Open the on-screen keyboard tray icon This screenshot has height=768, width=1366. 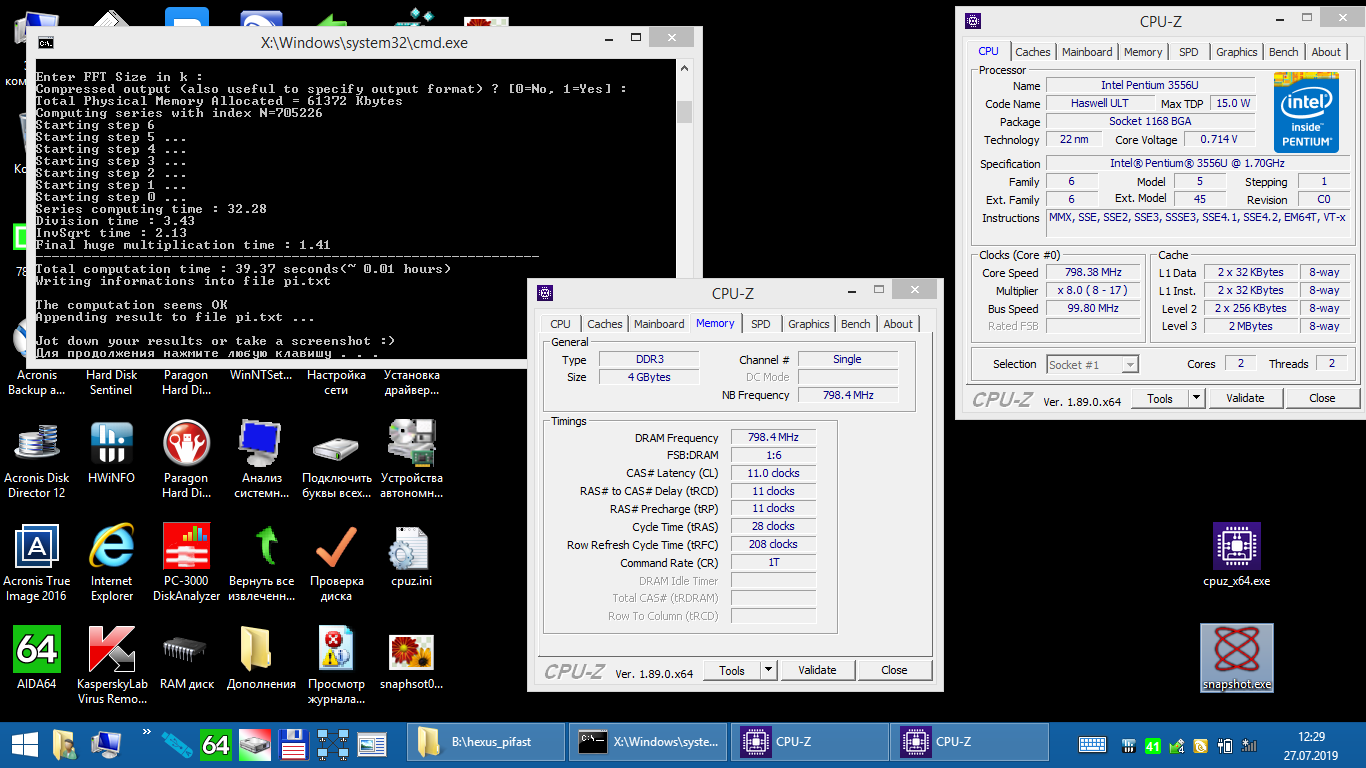click(1092, 745)
